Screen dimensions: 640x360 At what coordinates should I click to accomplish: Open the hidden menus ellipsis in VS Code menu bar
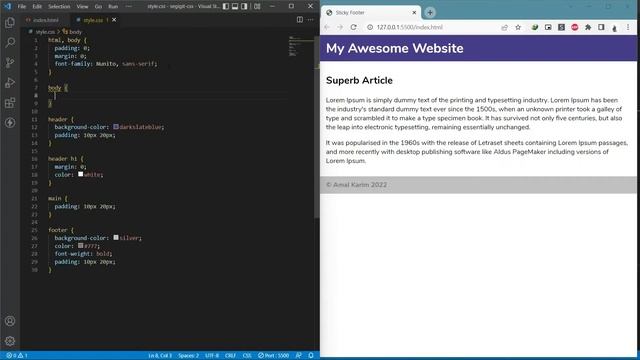pyautogui.click(x=129, y=6)
